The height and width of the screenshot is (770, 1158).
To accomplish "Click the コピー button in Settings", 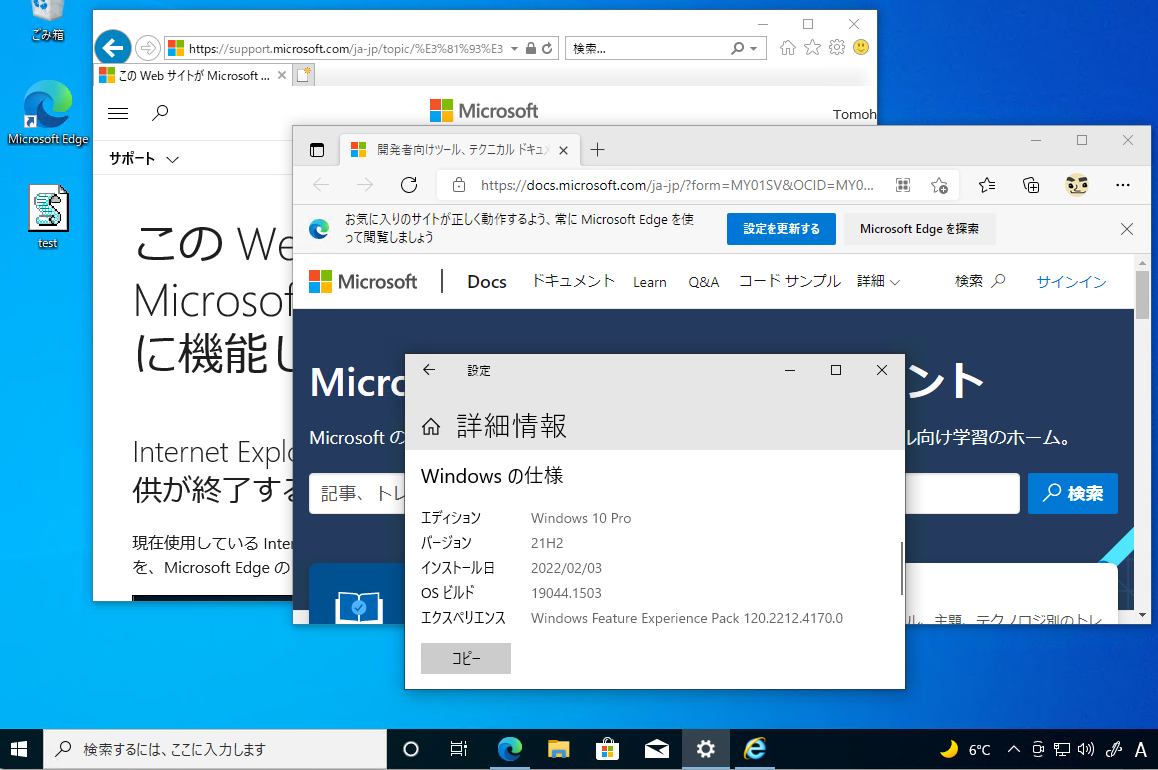I will pos(466,659).
